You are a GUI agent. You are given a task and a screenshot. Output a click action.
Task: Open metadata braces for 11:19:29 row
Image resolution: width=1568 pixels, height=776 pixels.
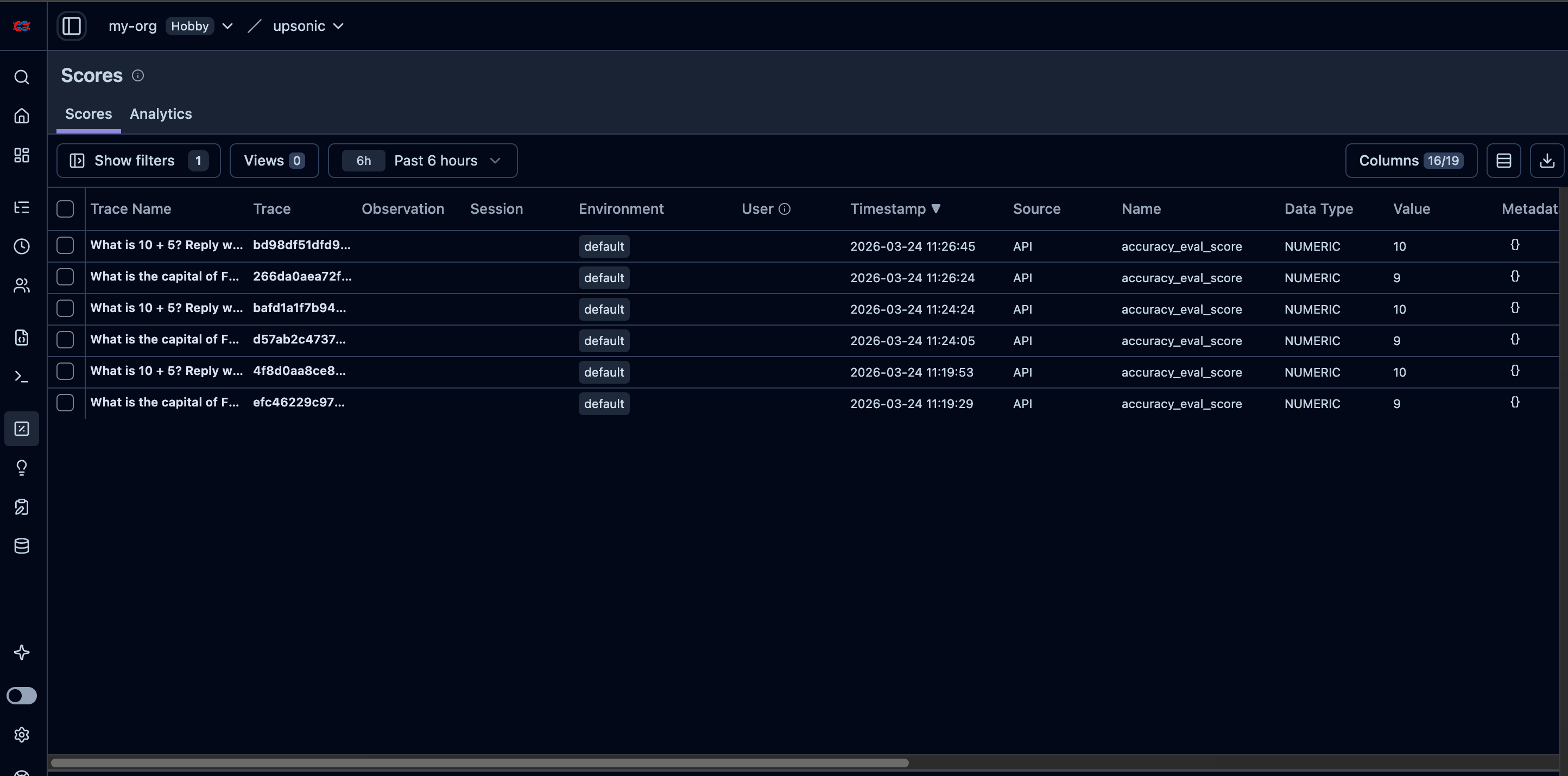click(1515, 402)
